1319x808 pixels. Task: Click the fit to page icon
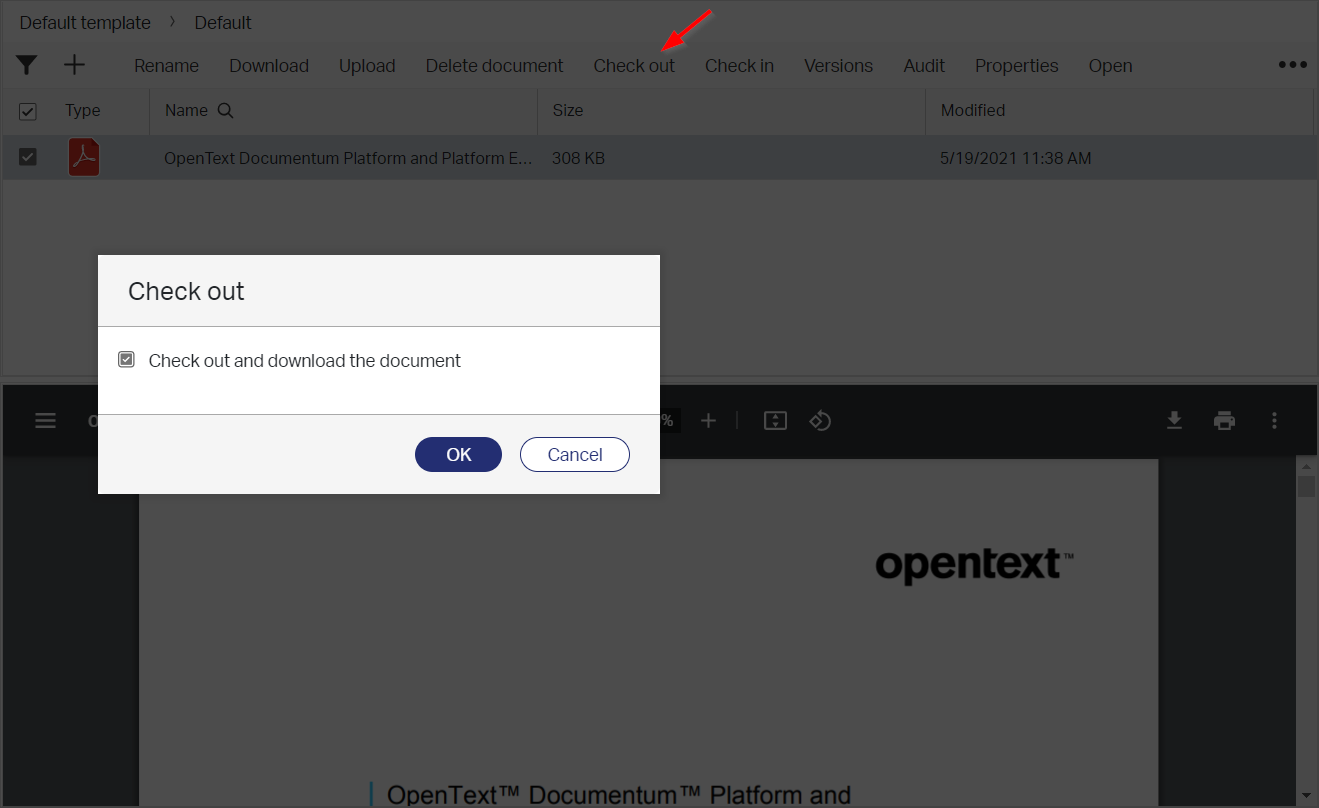click(x=775, y=421)
